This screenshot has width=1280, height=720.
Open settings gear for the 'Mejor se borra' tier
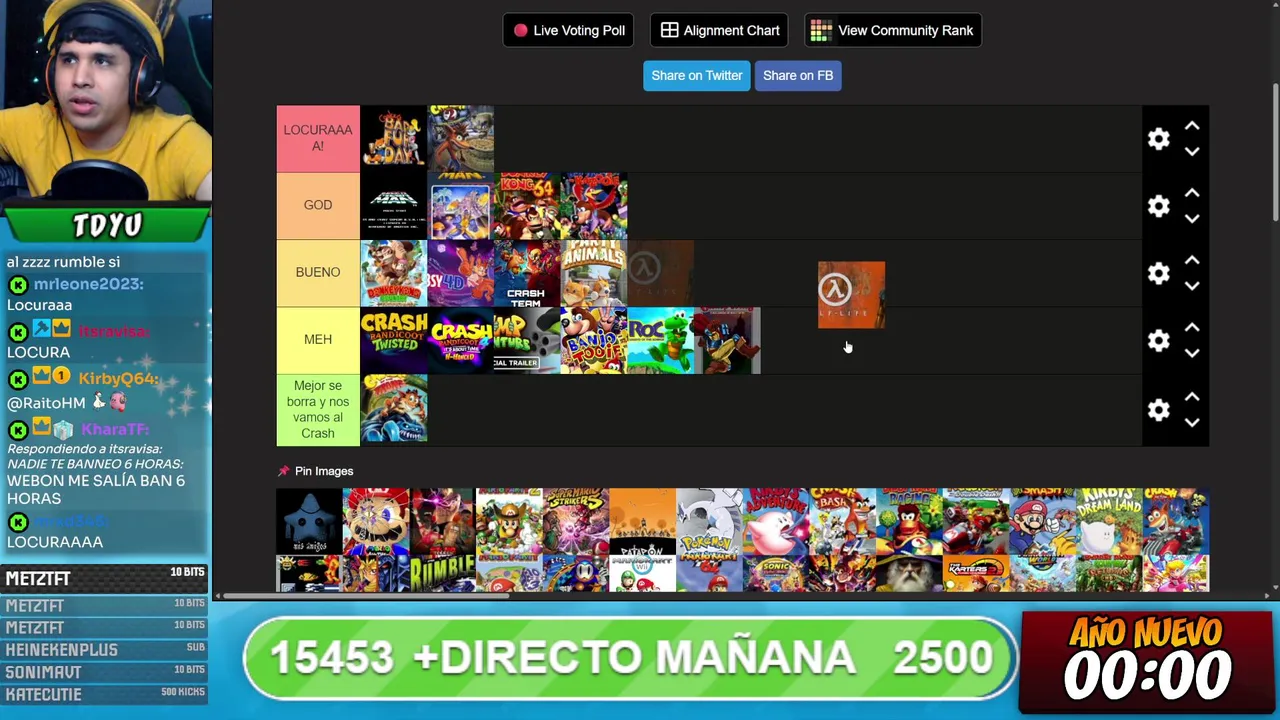1158,410
